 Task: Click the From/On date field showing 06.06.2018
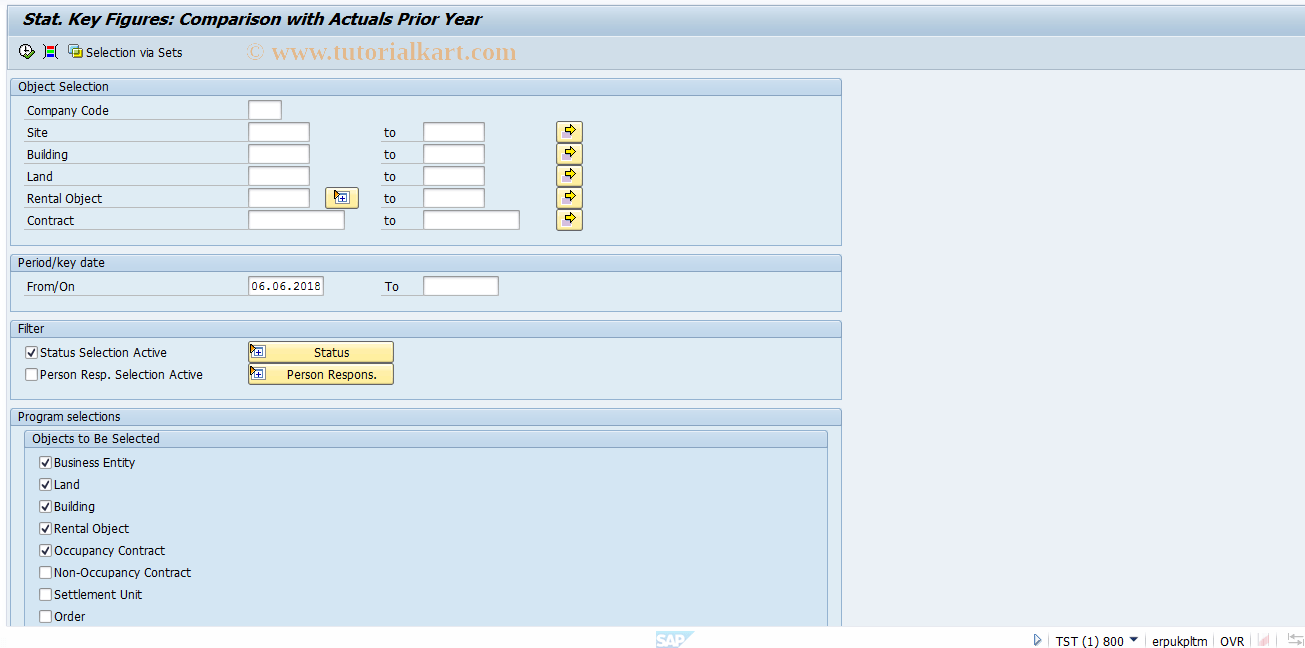point(285,285)
